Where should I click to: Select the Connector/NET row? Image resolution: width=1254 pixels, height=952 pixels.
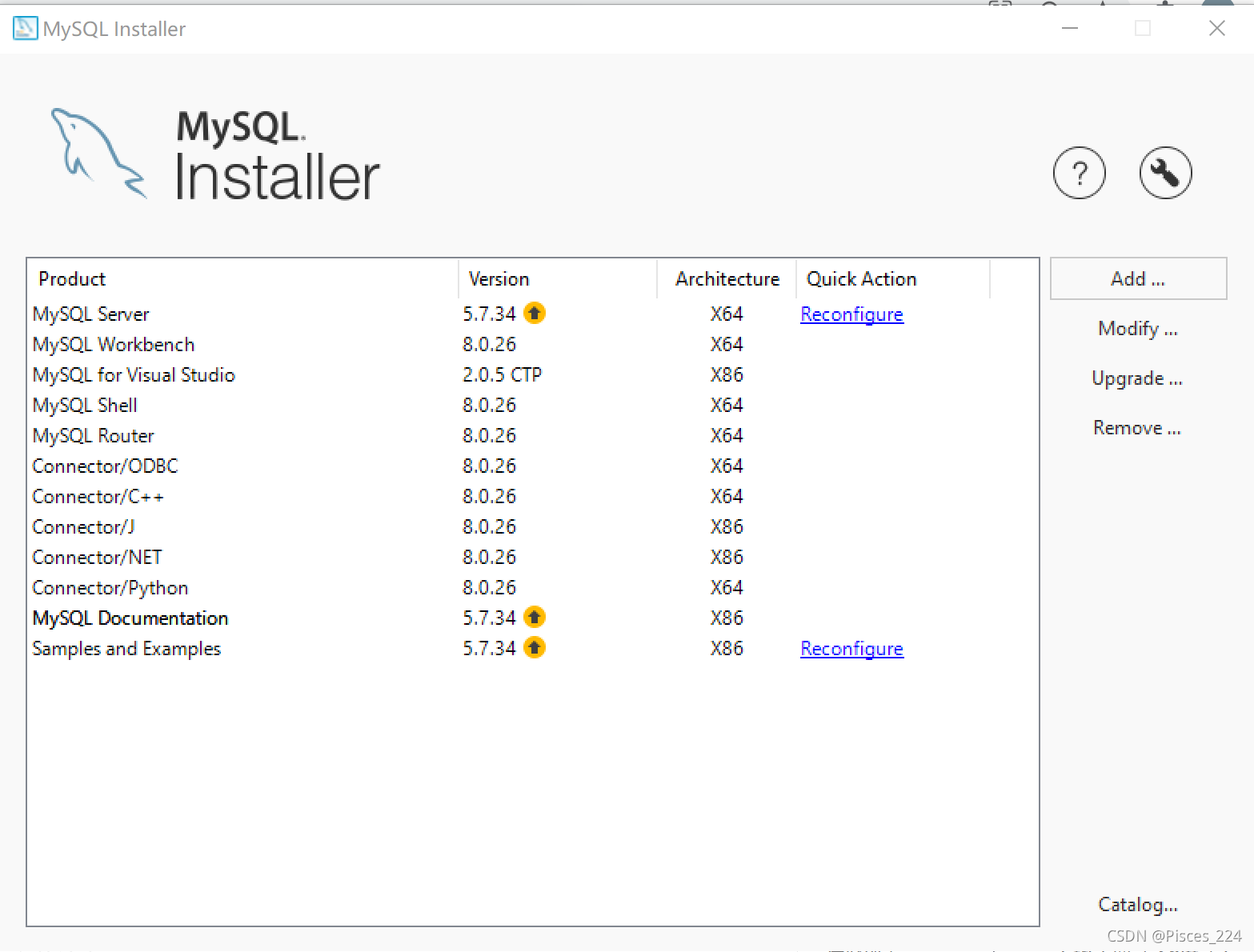tap(532, 558)
